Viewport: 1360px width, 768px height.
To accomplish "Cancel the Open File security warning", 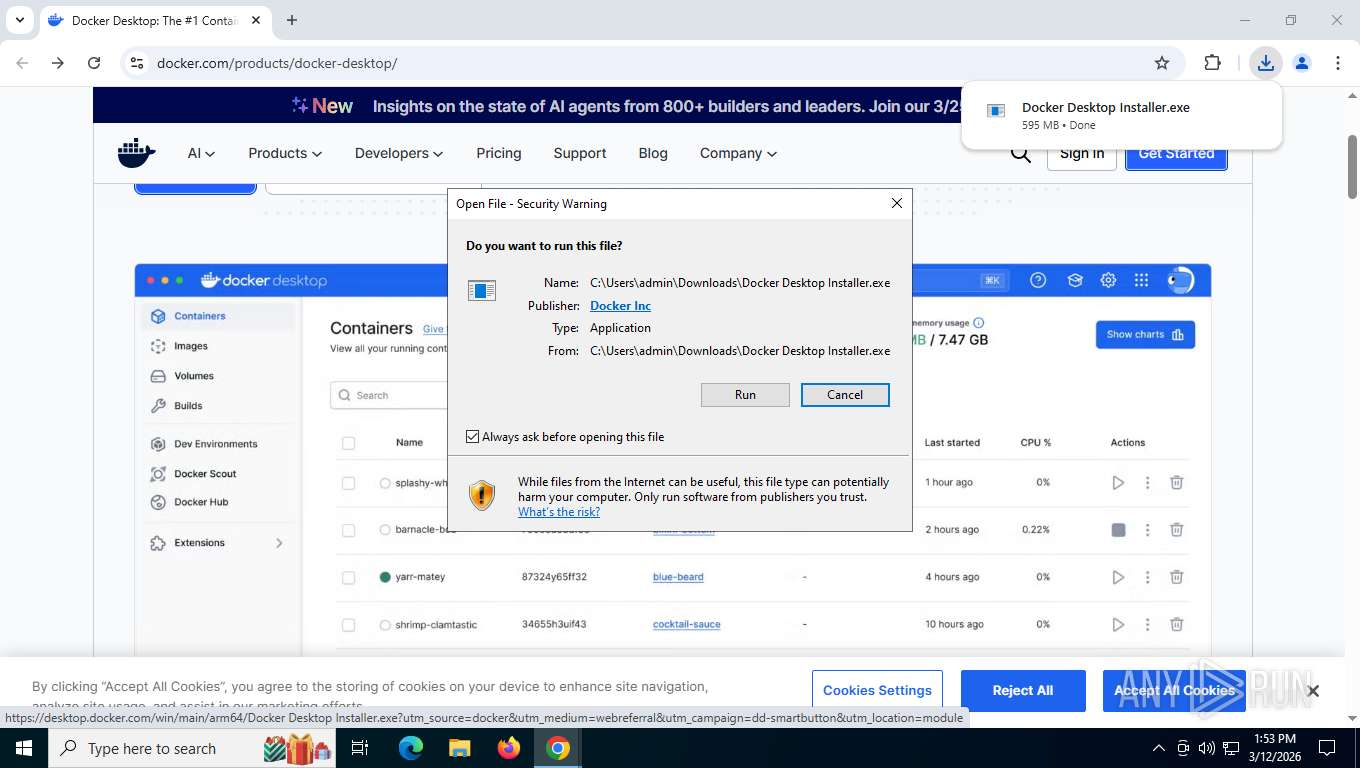I will pyautogui.click(x=845, y=395).
